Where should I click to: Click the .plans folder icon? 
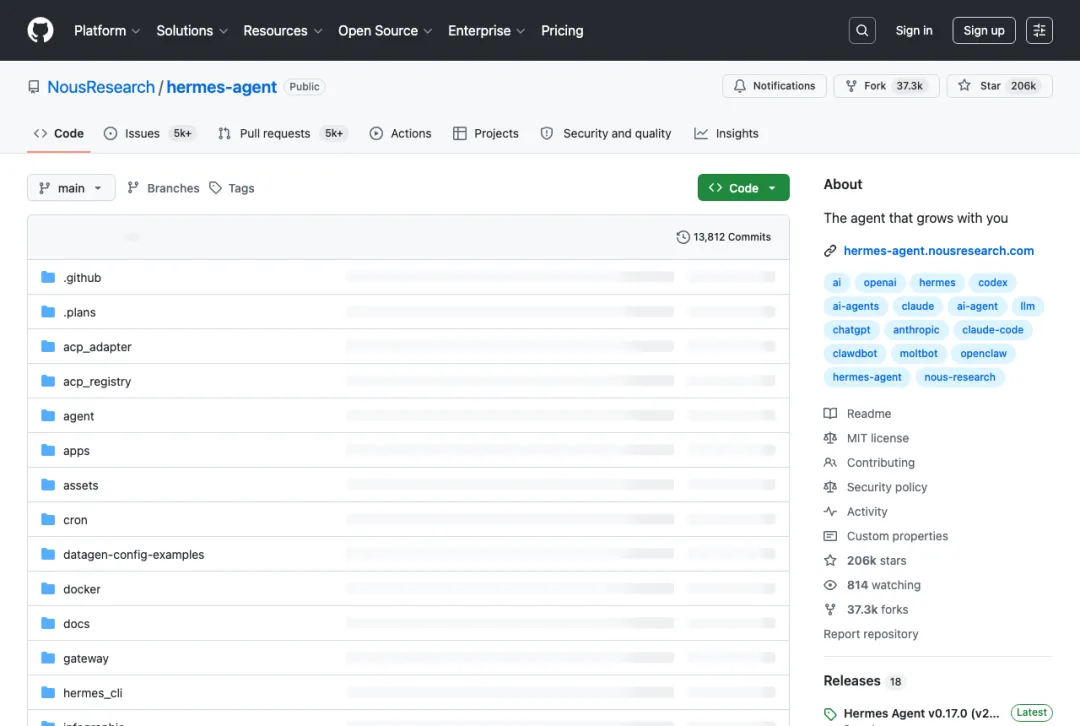48,311
